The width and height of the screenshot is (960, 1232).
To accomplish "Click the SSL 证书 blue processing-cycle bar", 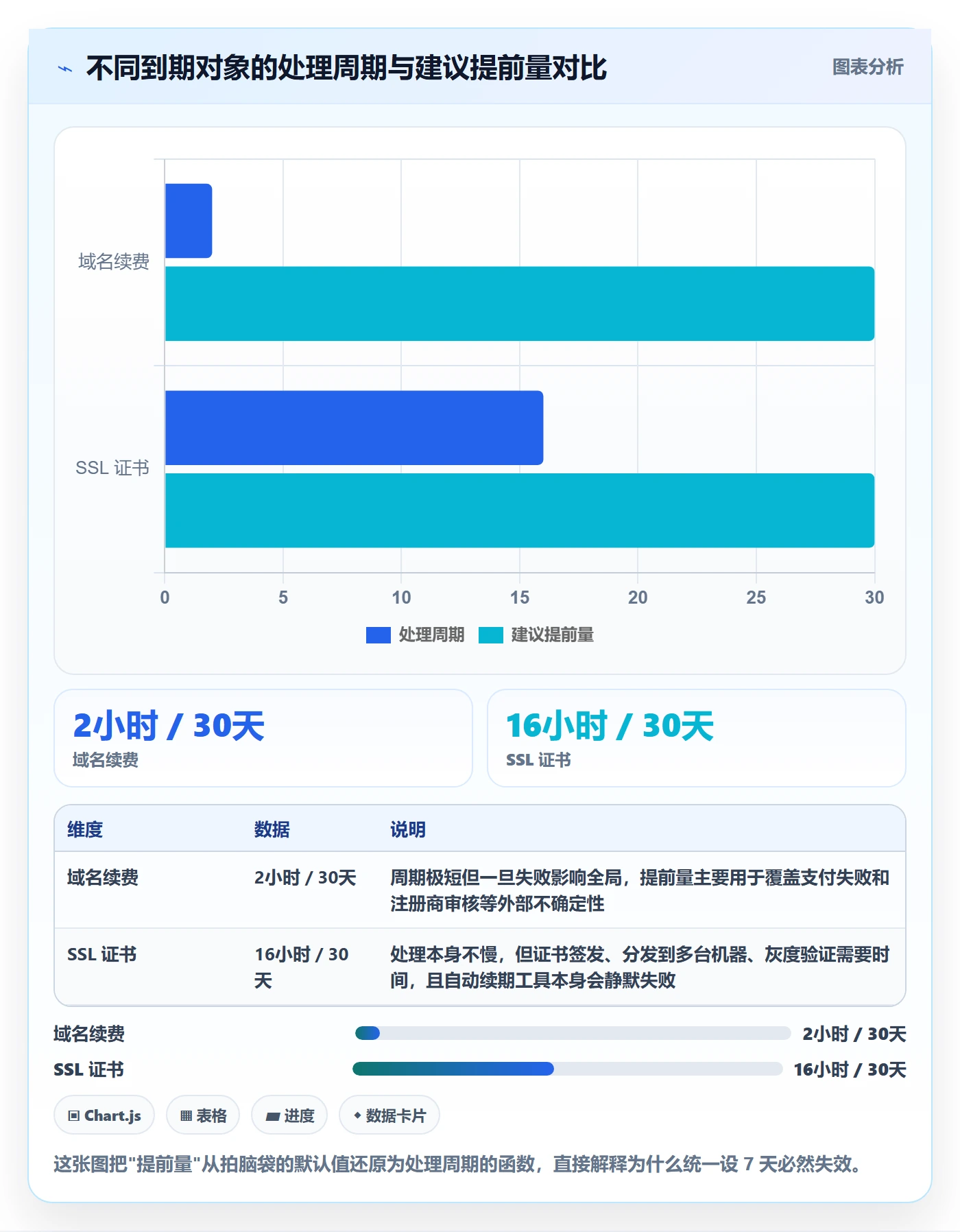I will 354,428.
